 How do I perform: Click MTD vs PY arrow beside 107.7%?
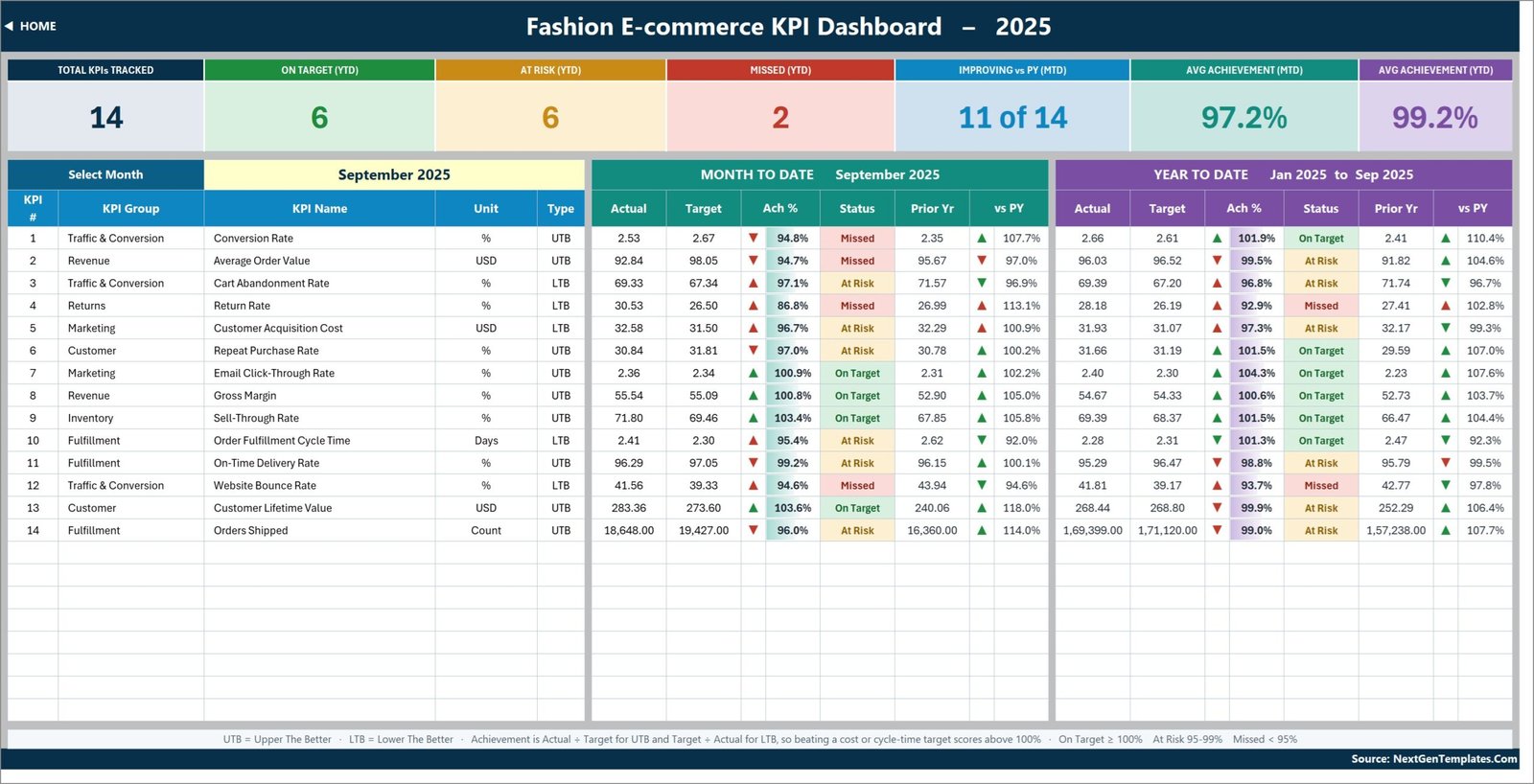tap(982, 238)
